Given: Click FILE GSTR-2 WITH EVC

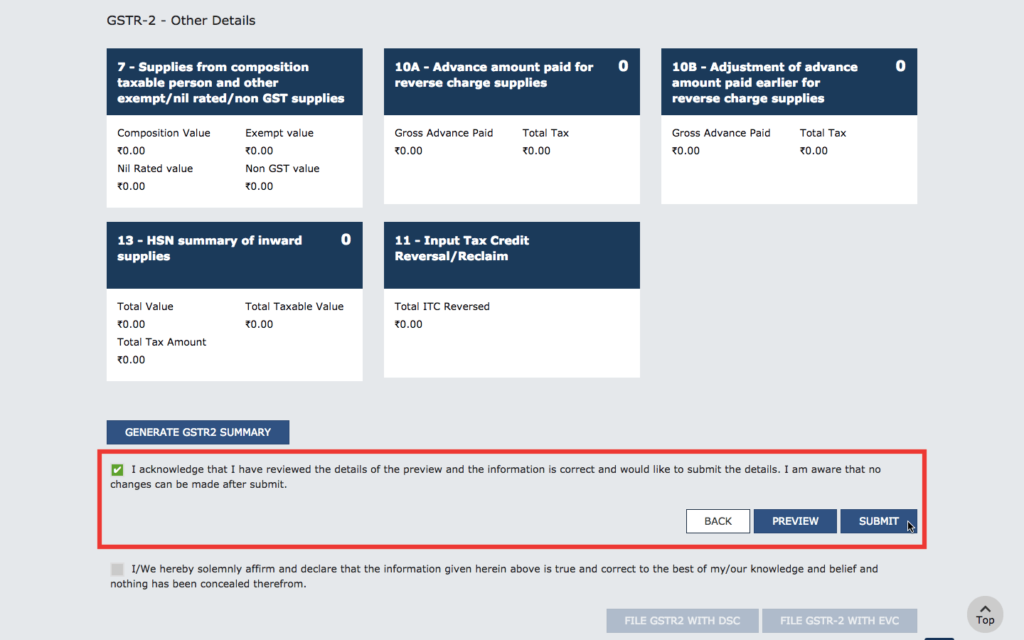Looking at the screenshot, I should pyautogui.click(x=840, y=620).
